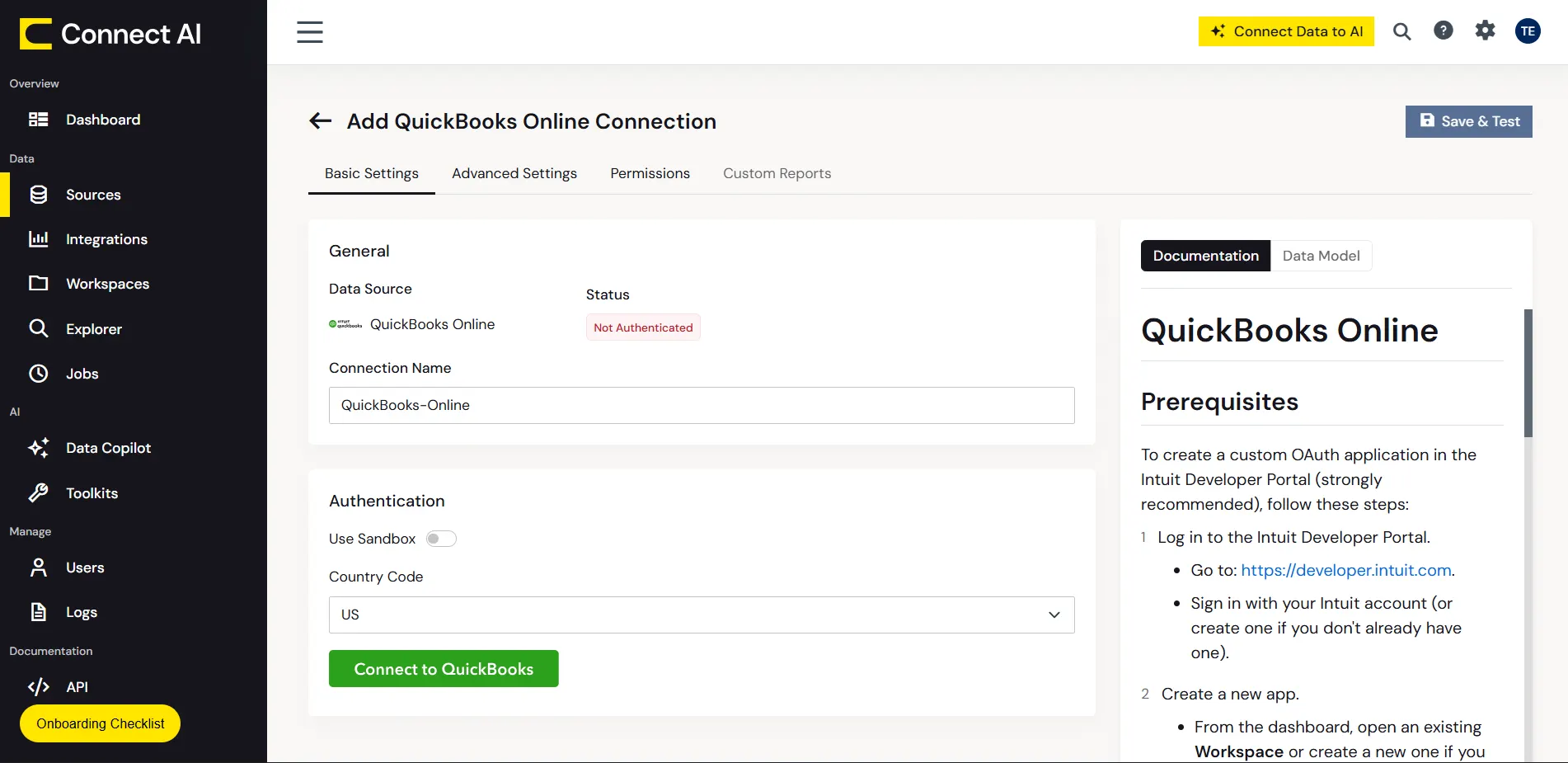The width and height of the screenshot is (1568, 763).
Task: Open the Country Code dropdown
Action: 702,615
